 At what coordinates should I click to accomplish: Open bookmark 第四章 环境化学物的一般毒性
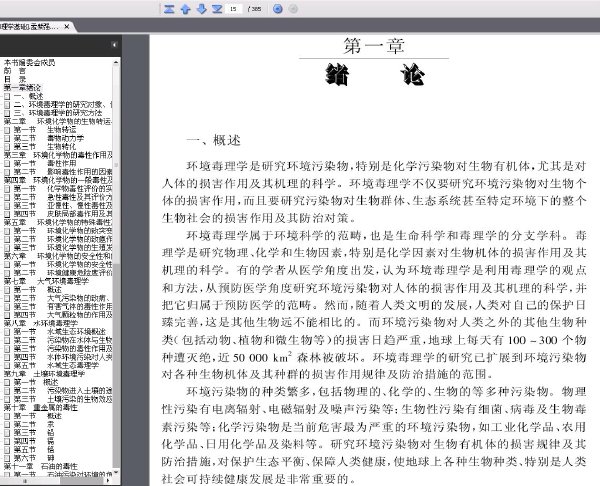[x=58, y=180]
